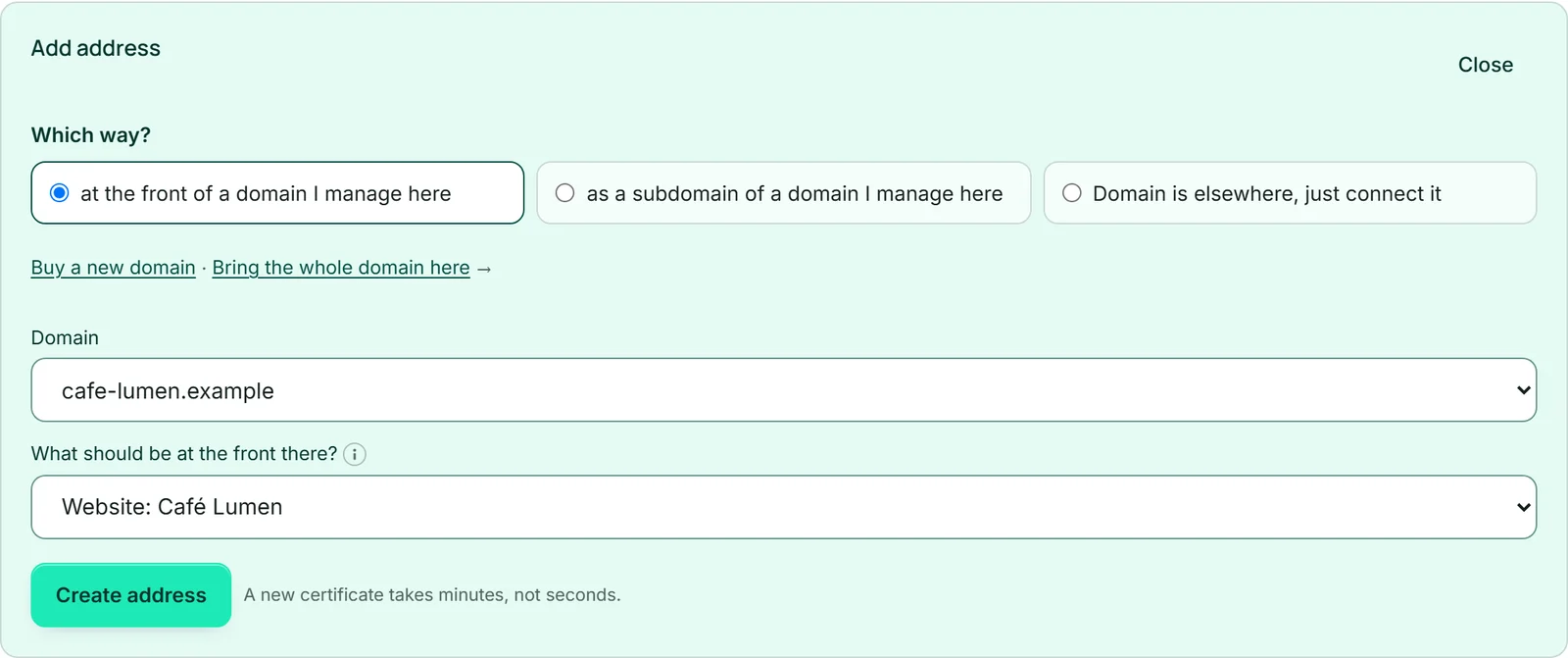Click the Create address button
Screen dimensions: 1568x658
(x=131, y=595)
